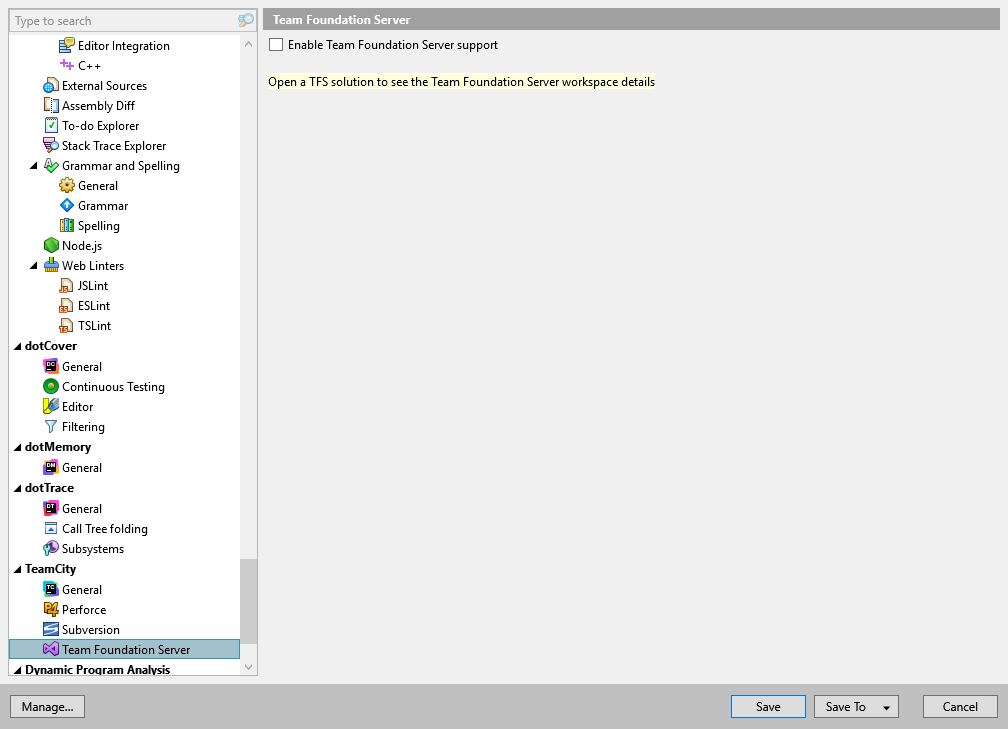Click the Manage button

47,706
